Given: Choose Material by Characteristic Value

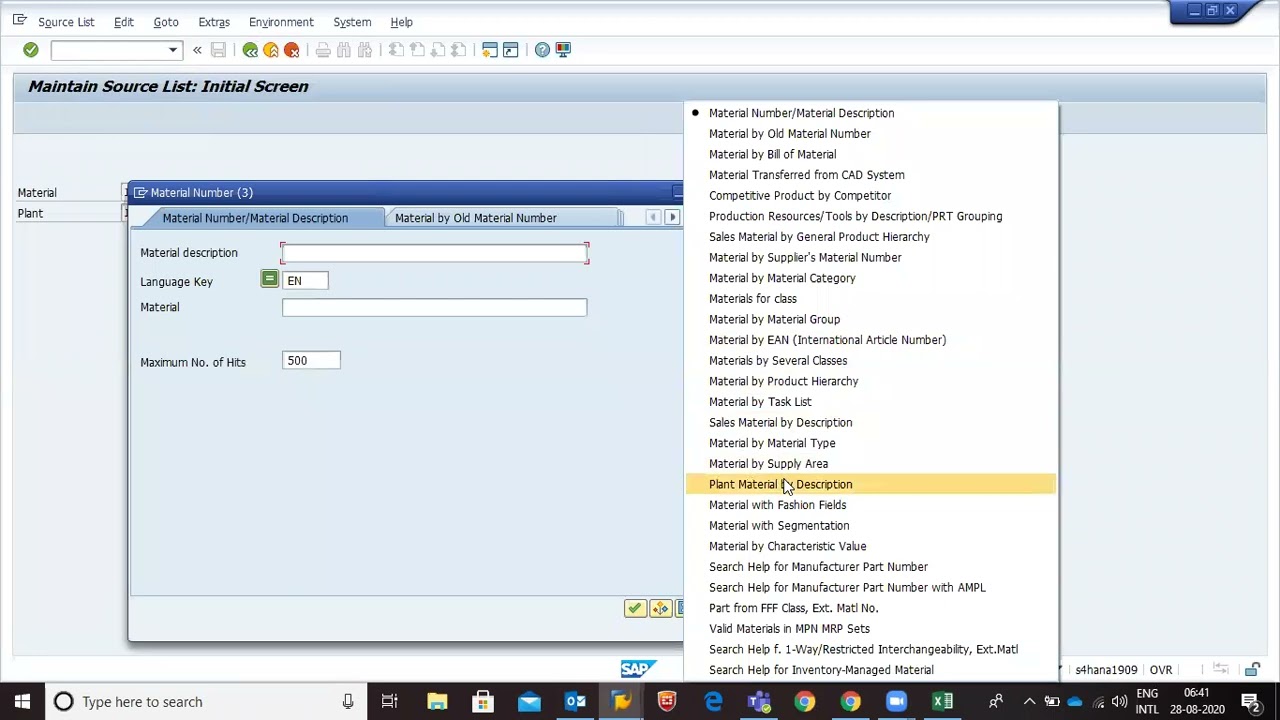Looking at the screenshot, I should [788, 546].
